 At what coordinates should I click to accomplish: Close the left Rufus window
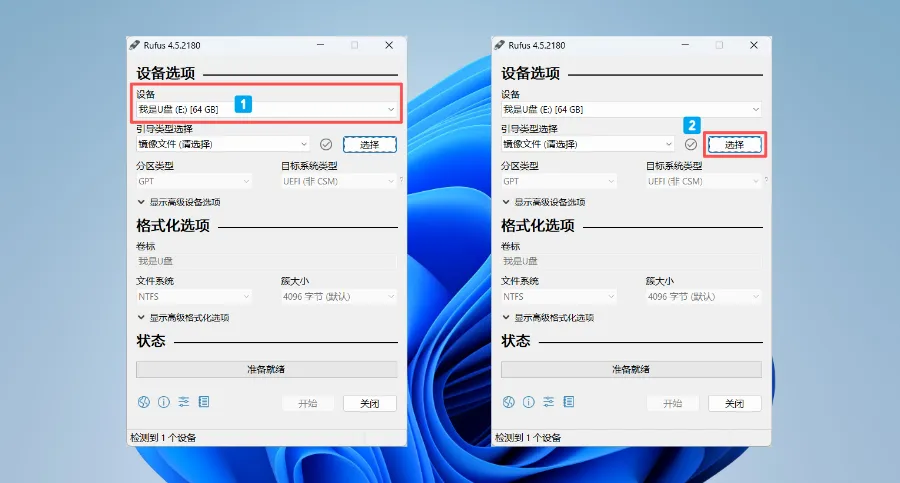click(389, 45)
